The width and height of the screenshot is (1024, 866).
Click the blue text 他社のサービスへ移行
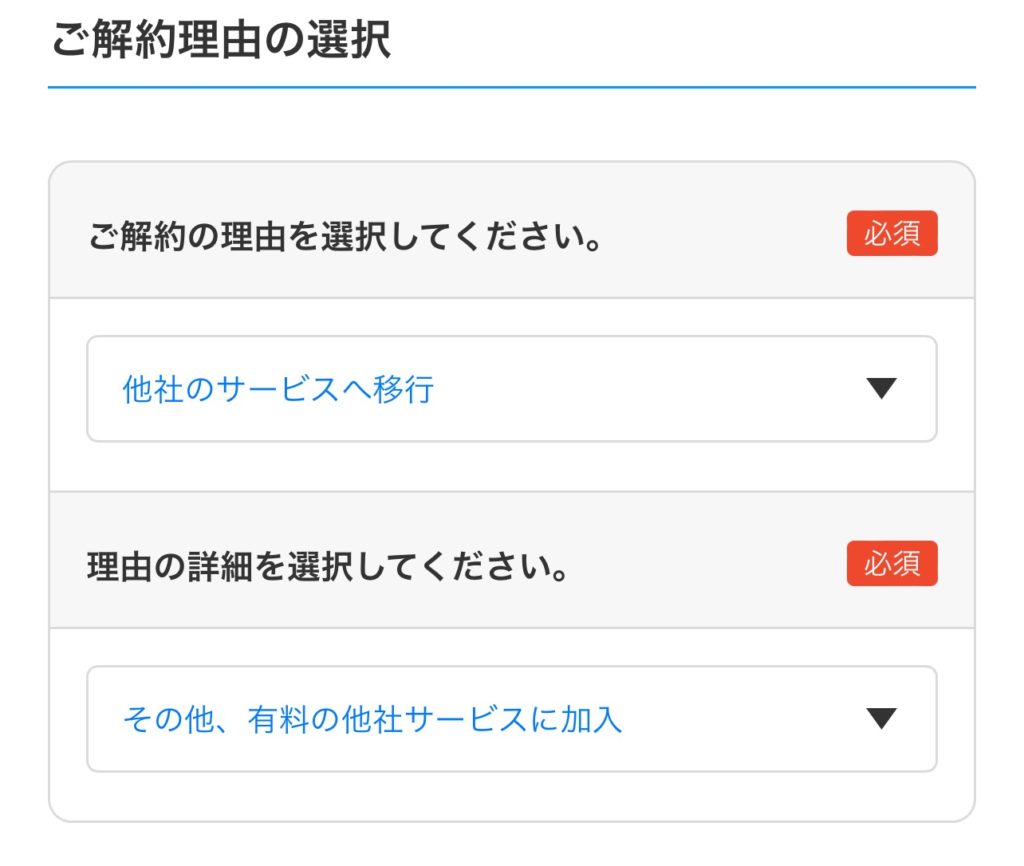(278, 389)
